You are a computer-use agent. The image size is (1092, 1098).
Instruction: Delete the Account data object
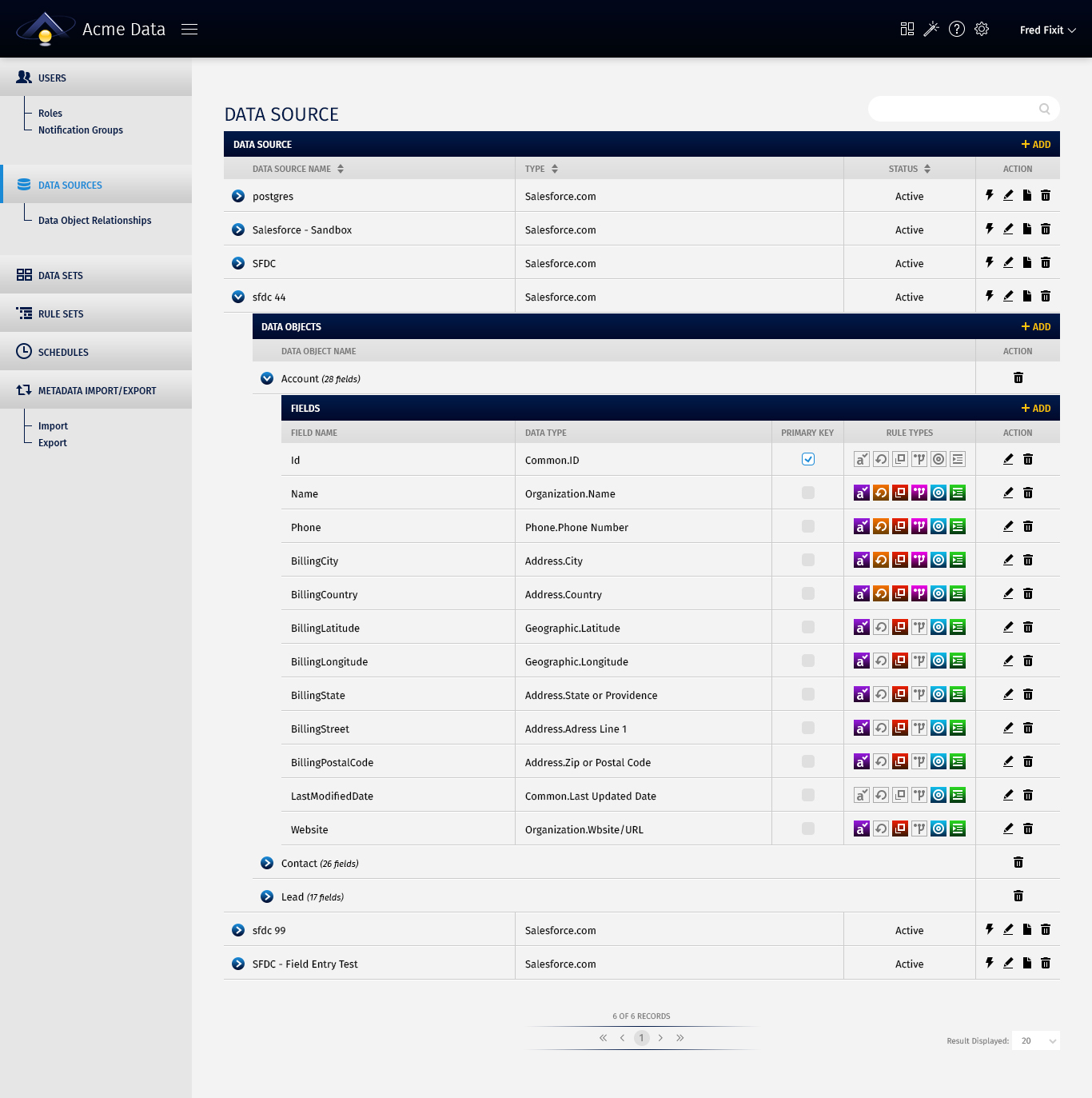(1018, 377)
